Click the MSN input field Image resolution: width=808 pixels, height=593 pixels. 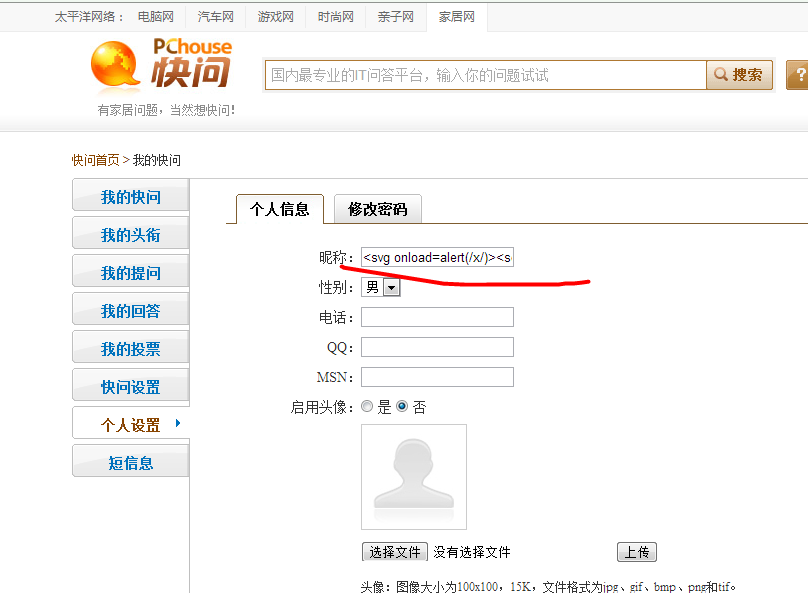tap(437, 377)
